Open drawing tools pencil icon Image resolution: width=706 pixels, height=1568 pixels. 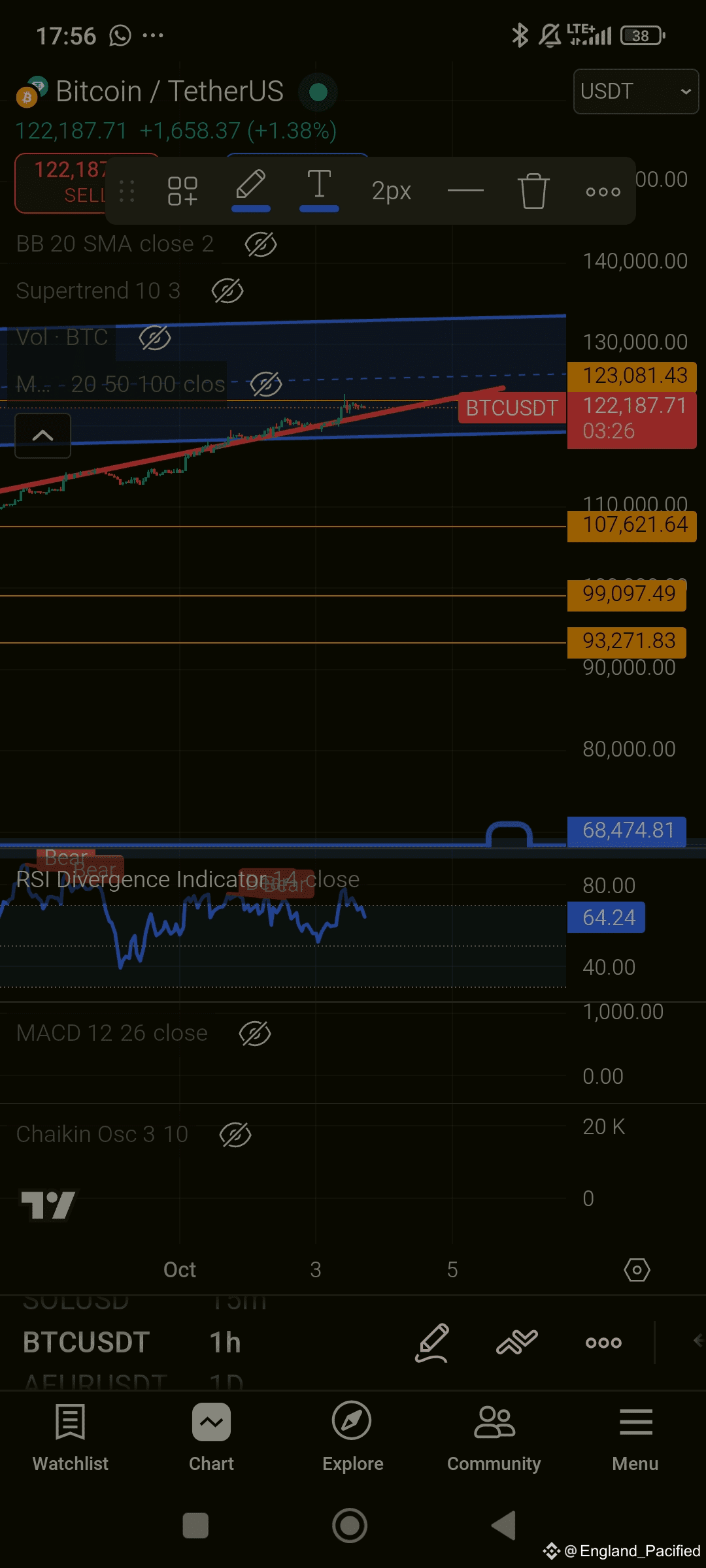click(x=432, y=1343)
